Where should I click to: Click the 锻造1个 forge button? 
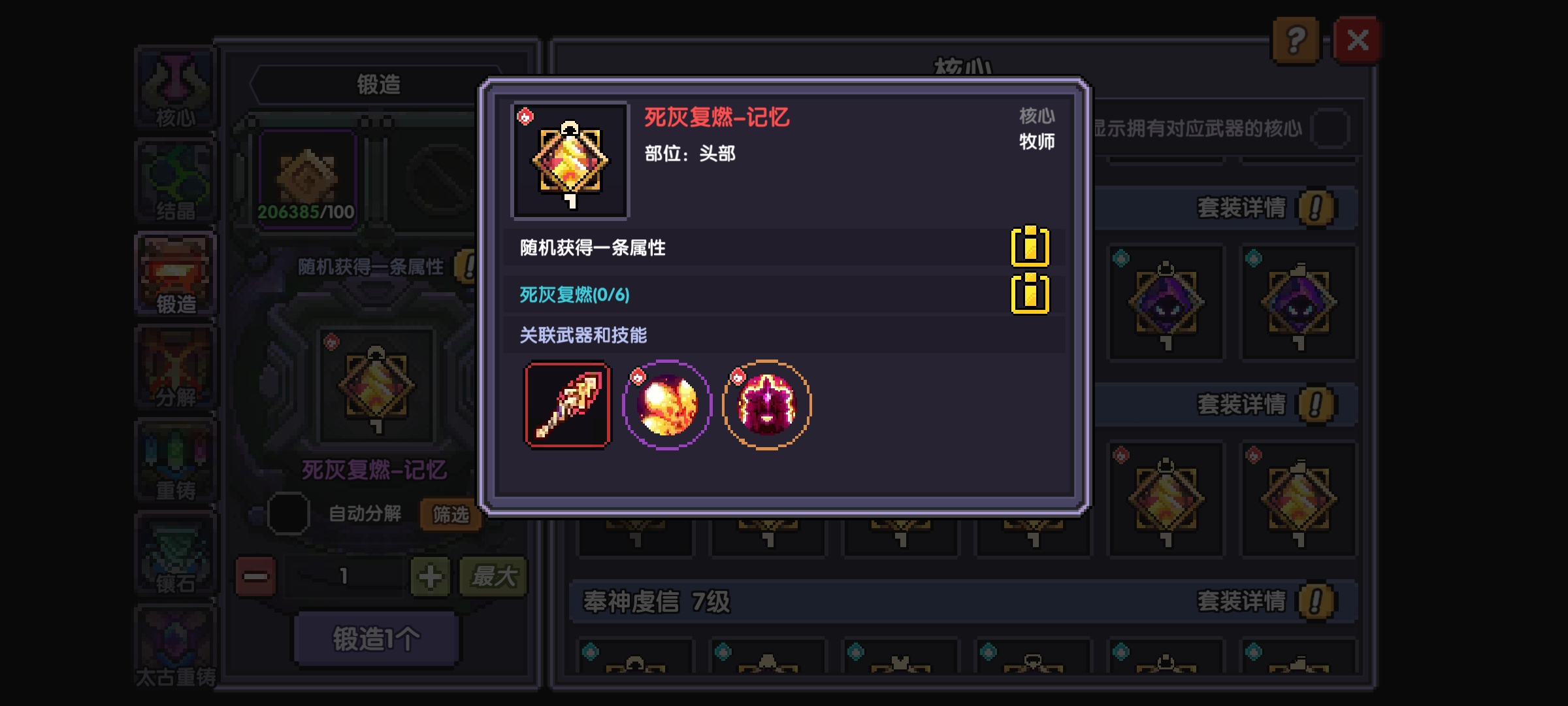(376, 639)
